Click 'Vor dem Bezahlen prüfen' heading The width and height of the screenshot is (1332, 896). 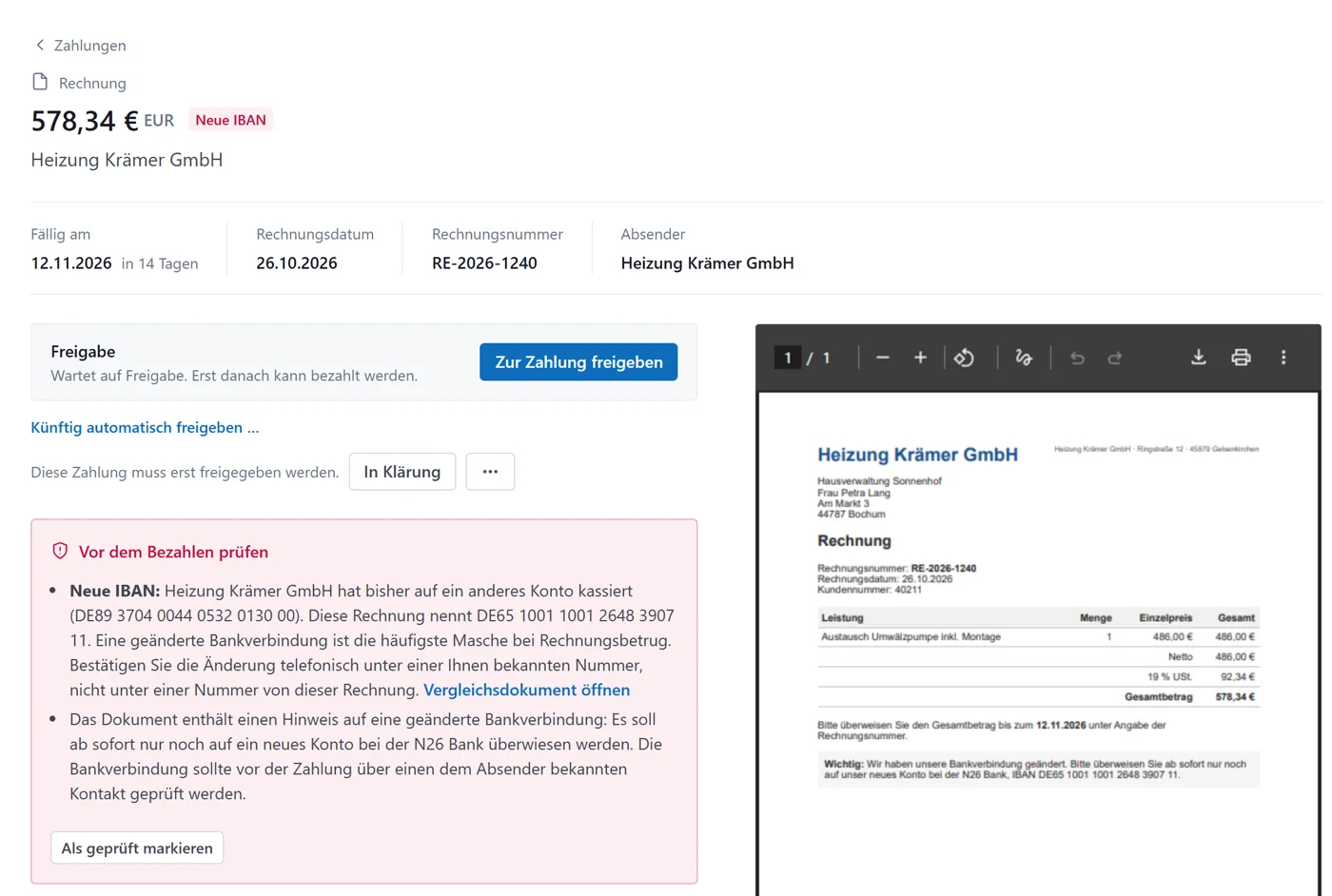pyautogui.click(x=173, y=552)
